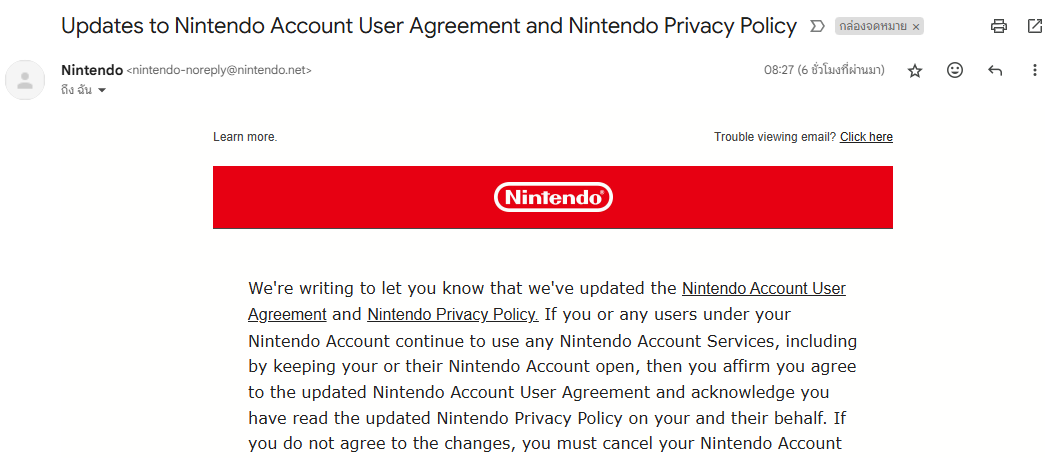
Task: Click the 08:27 timestamp of the message
Action: pos(824,70)
